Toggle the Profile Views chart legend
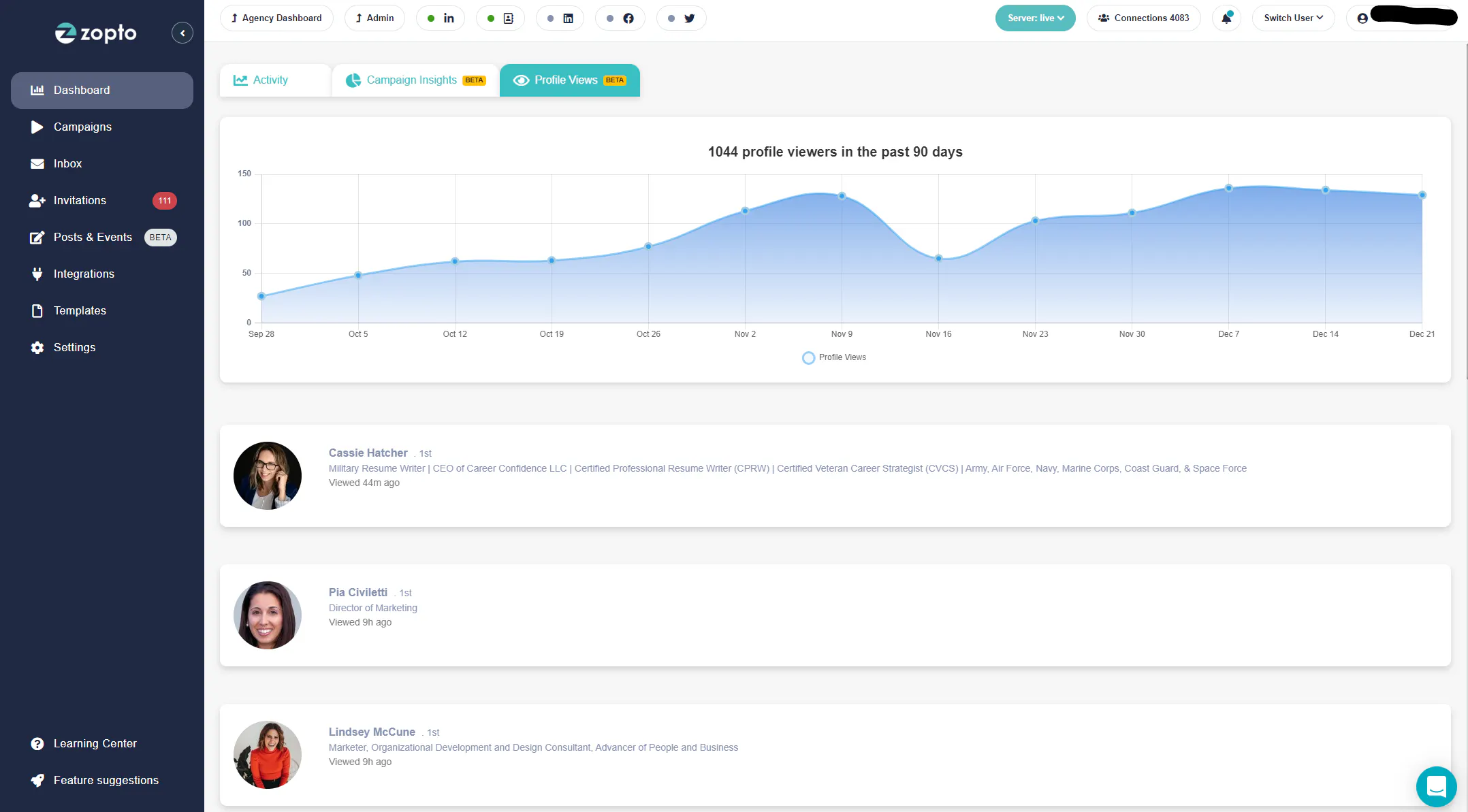 point(834,357)
